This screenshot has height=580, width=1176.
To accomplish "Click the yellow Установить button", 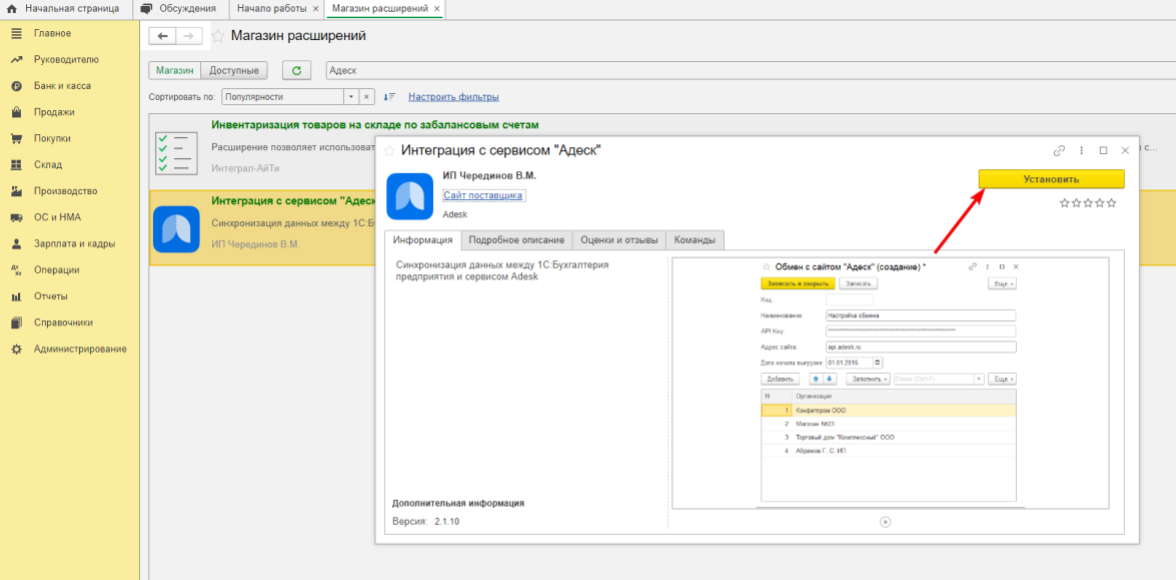I will click(1052, 179).
